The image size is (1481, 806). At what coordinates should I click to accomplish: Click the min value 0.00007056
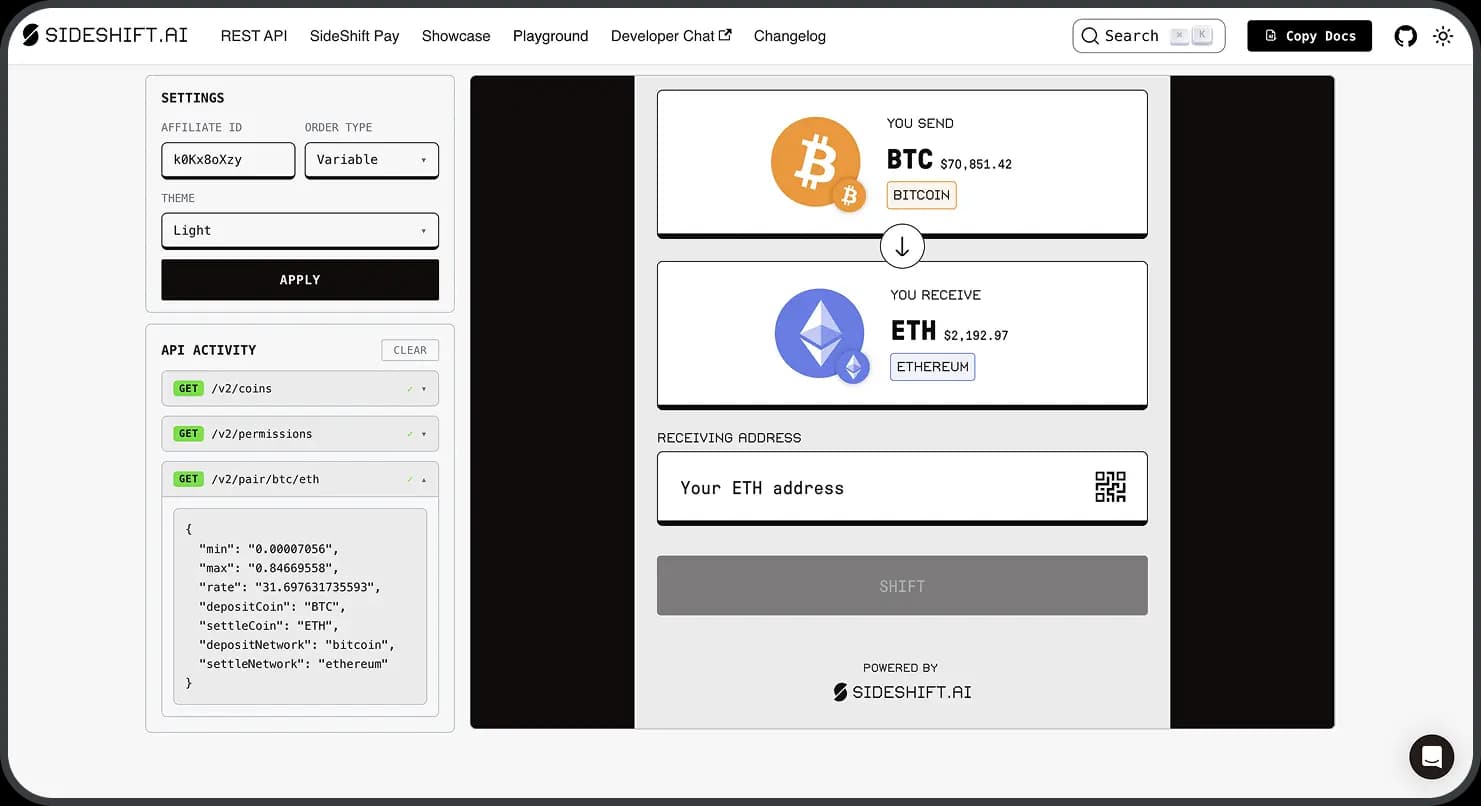pyautogui.click(x=294, y=549)
